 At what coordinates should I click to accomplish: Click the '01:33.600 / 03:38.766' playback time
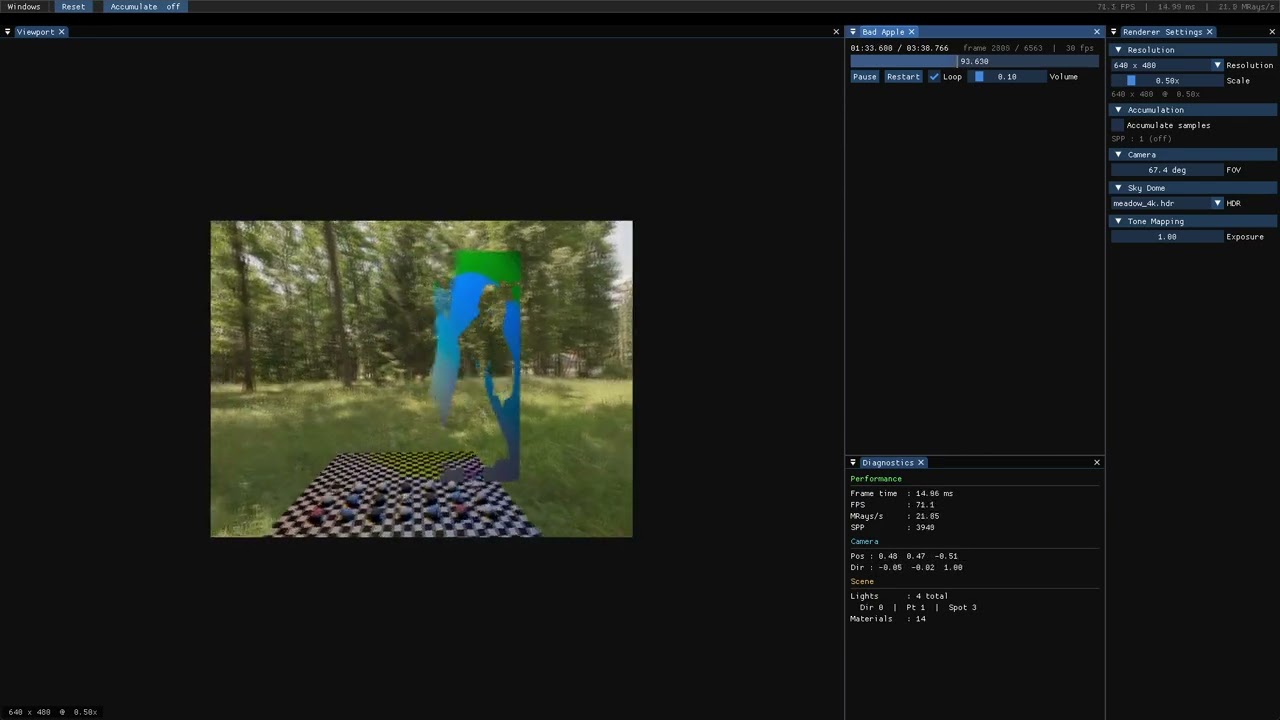[900, 48]
